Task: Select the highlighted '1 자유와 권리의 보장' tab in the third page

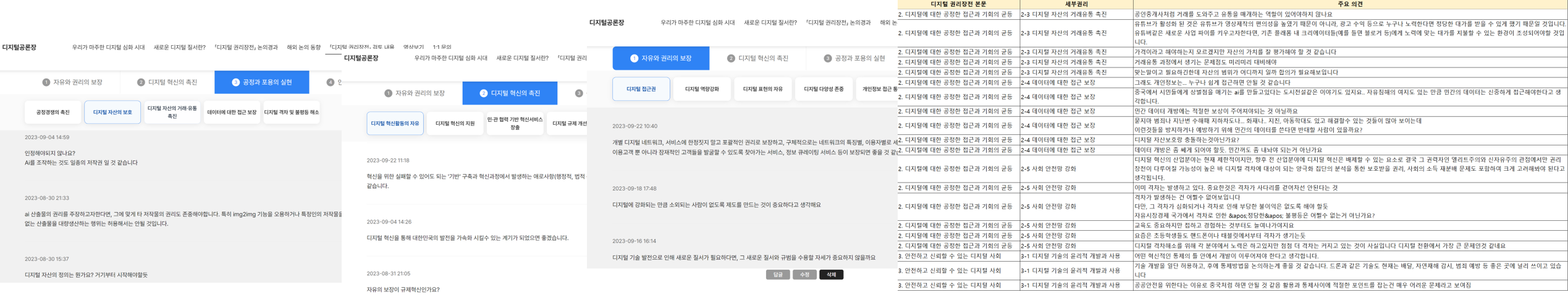Action: click(x=660, y=58)
